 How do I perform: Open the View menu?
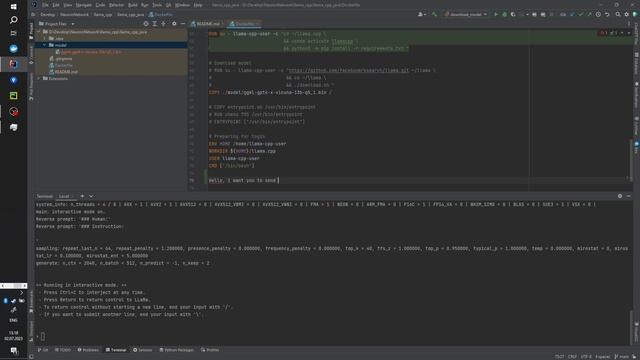tap(67, 5)
